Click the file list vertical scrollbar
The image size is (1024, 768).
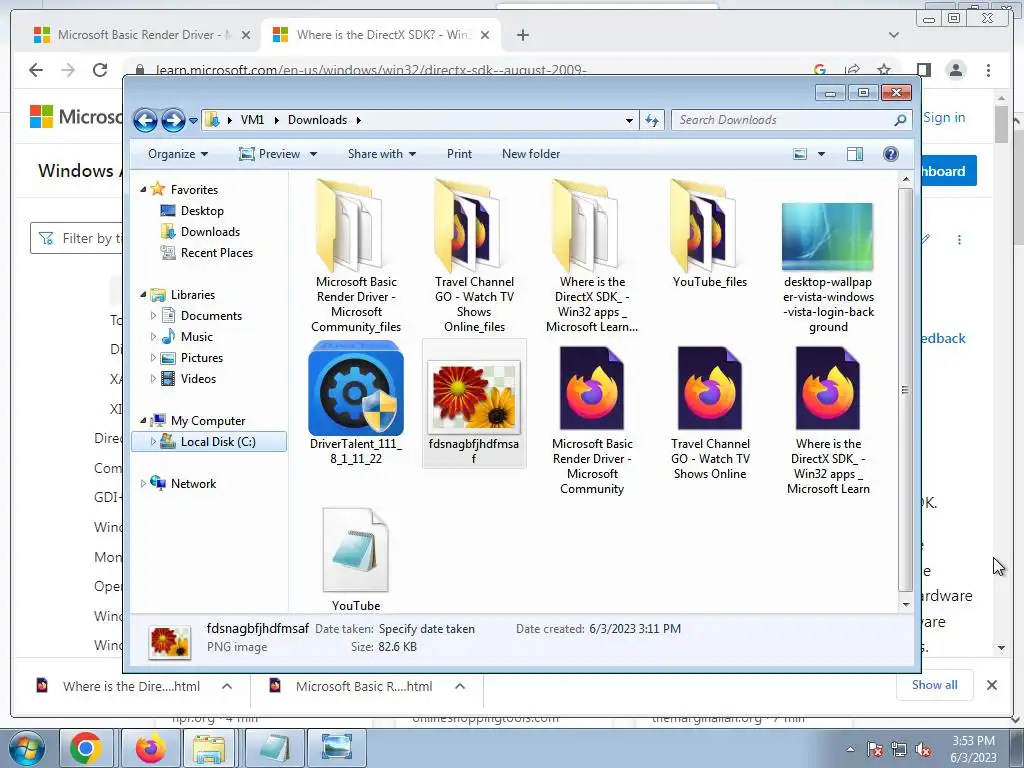tap(905, 390)
